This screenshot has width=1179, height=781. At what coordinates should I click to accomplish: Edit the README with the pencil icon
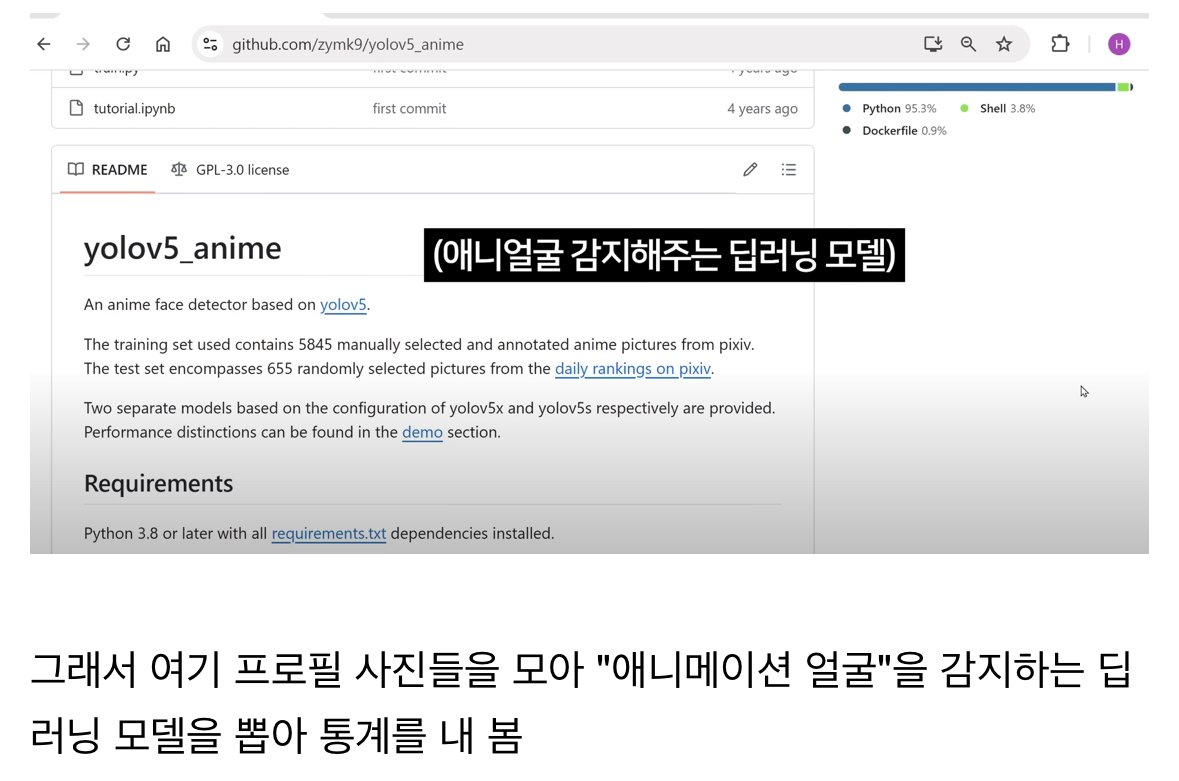coord(750,170)
